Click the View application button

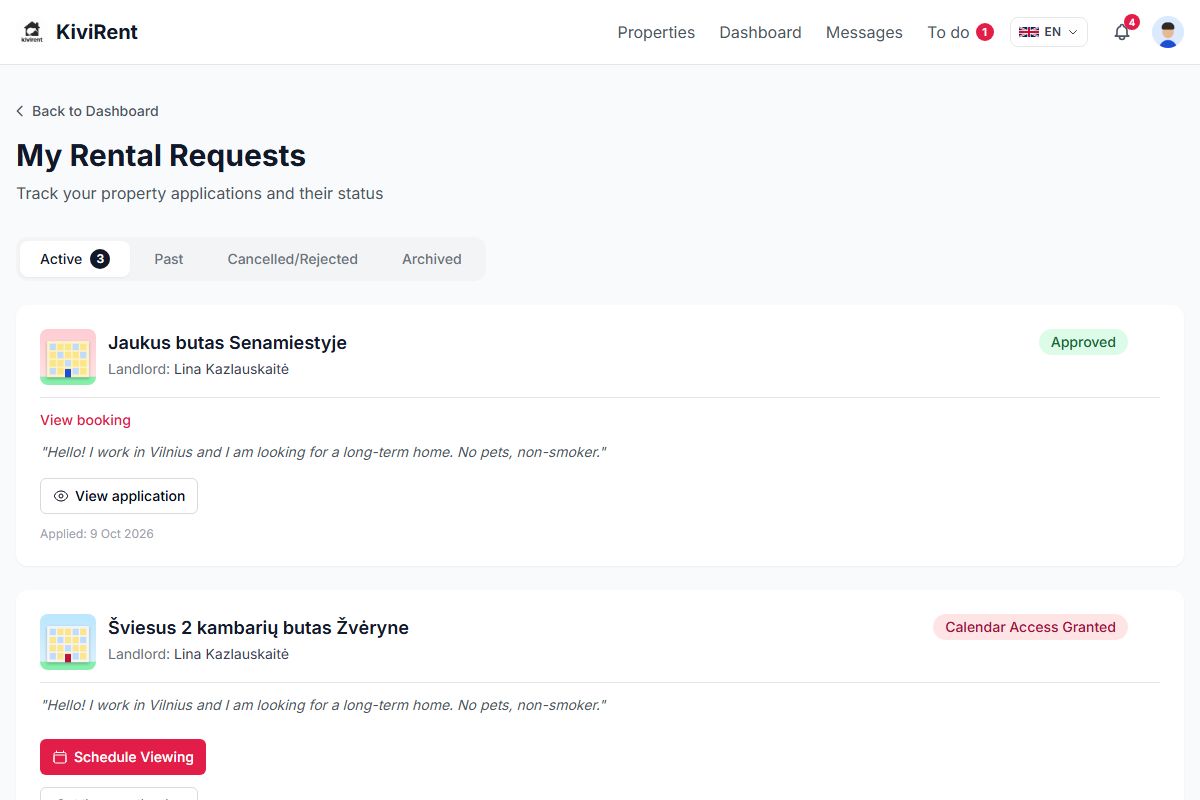pos(119,496)
